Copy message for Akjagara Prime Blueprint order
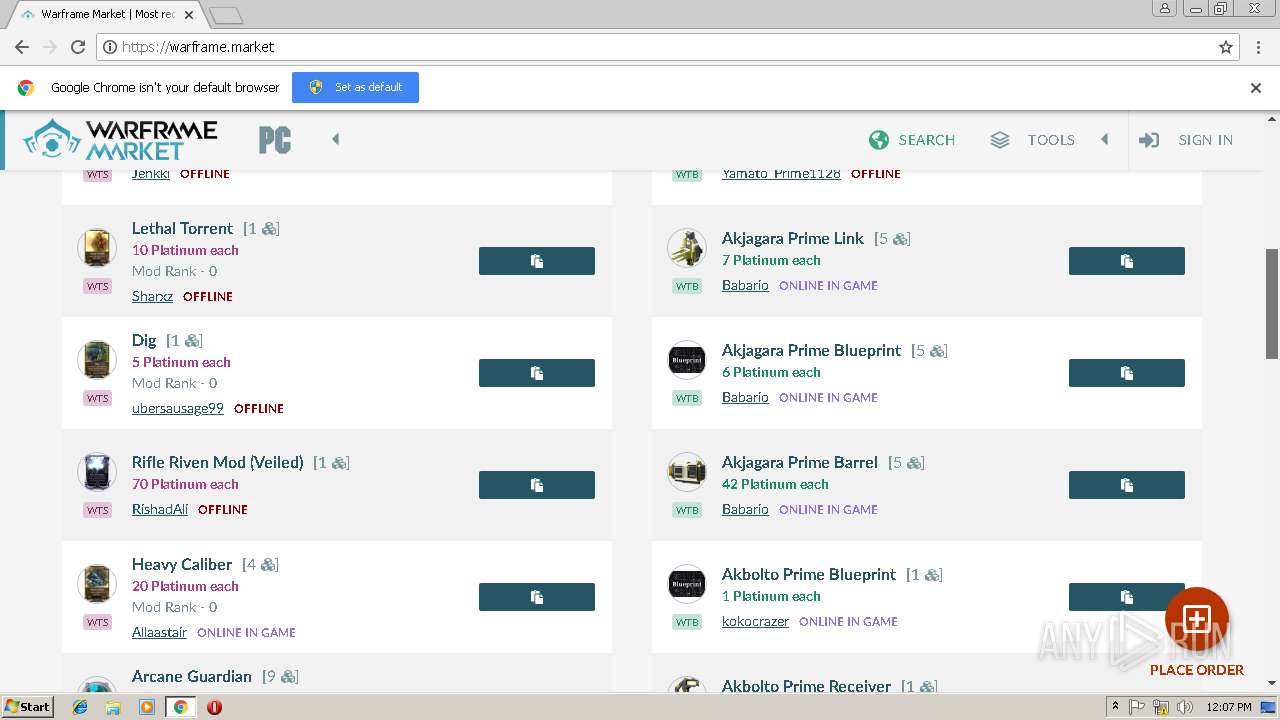 pos(1127,373)
